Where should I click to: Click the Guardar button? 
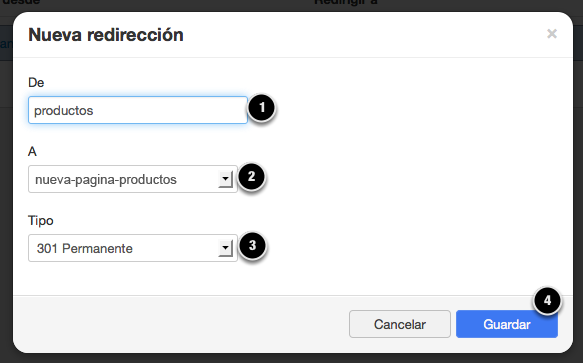click(x=507, y=324)
